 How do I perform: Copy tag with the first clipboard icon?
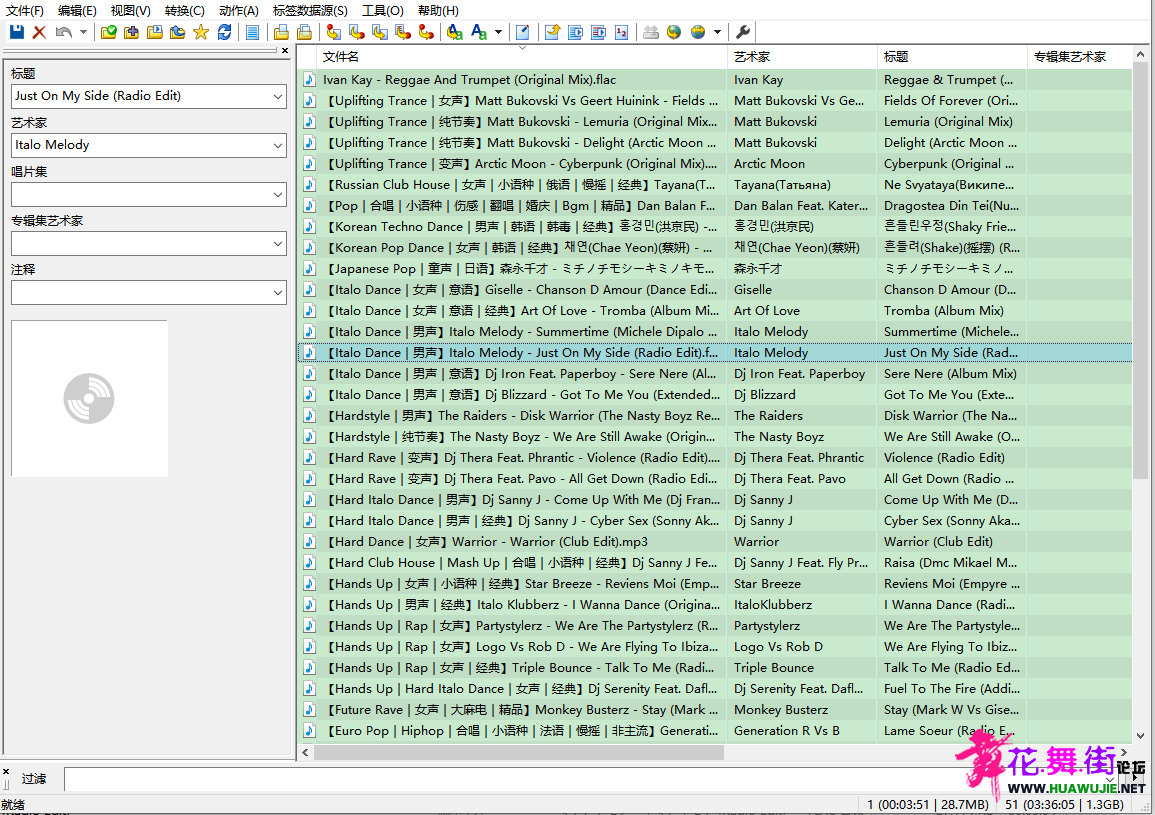pos(281,32)
